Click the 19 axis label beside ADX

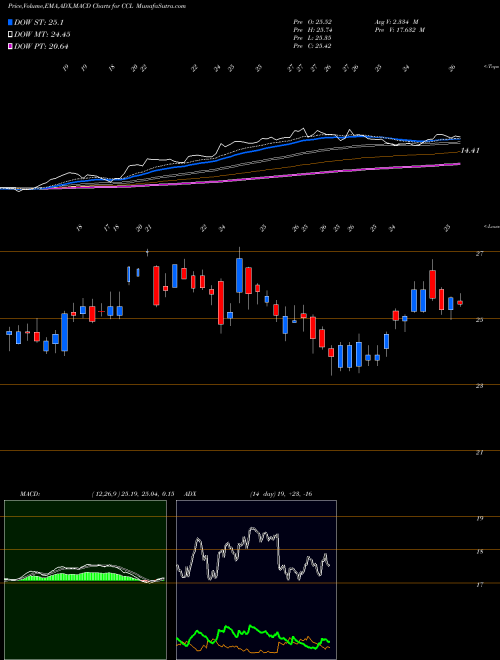[x=479, y=519]
